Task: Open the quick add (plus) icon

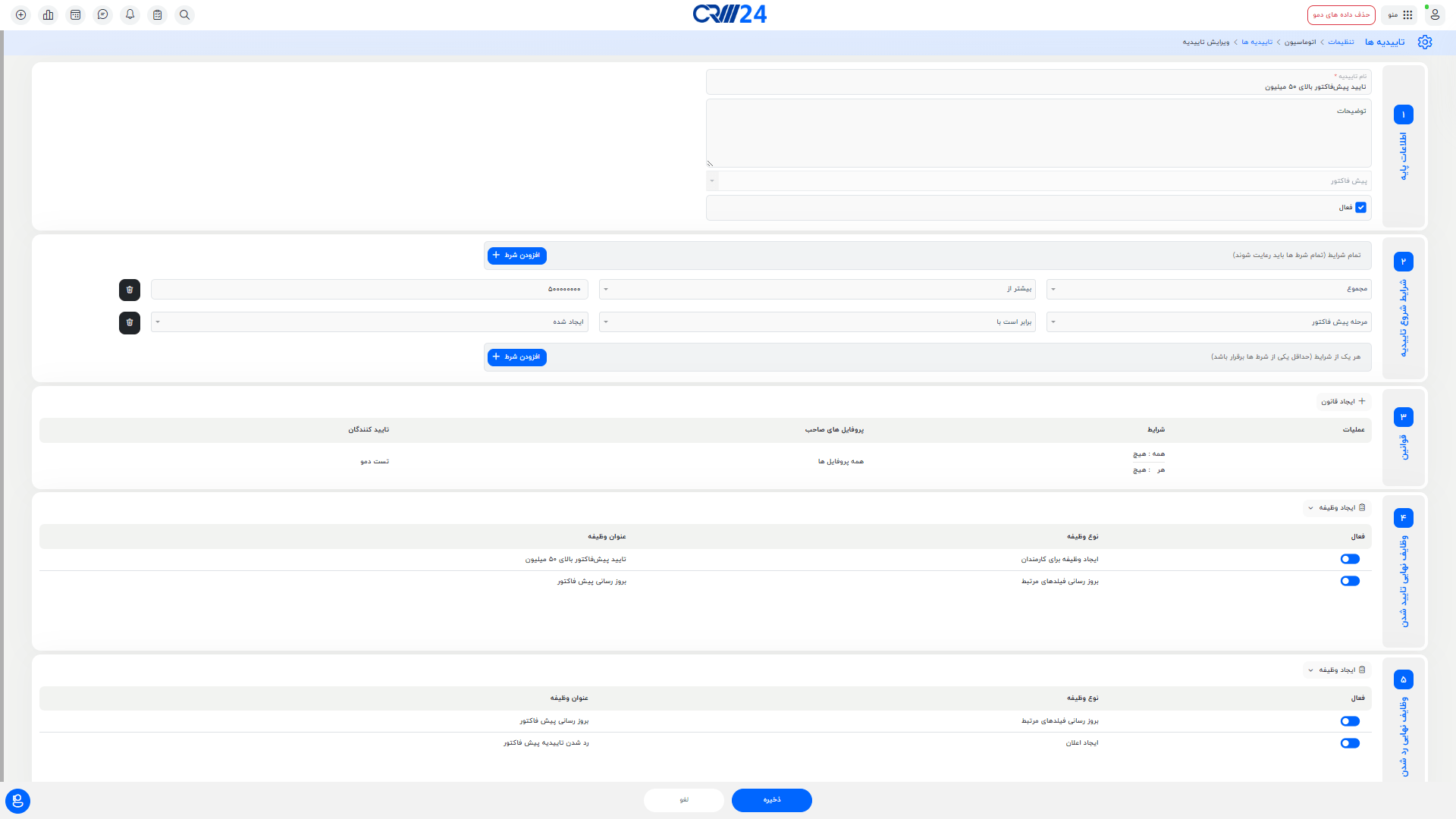Action: click(20, 14)
